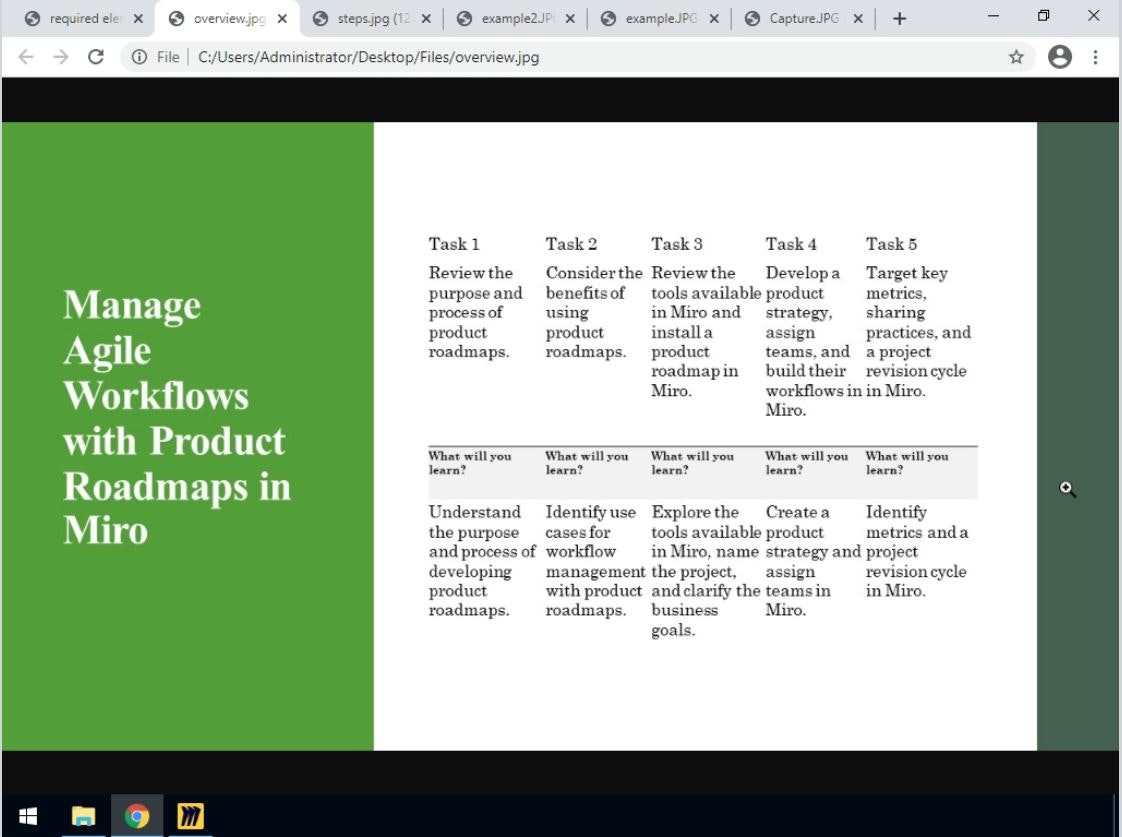Click the address bar file path
This screenshot has width=1122, height=837.
pyautogui.click(x=368, y=57)
